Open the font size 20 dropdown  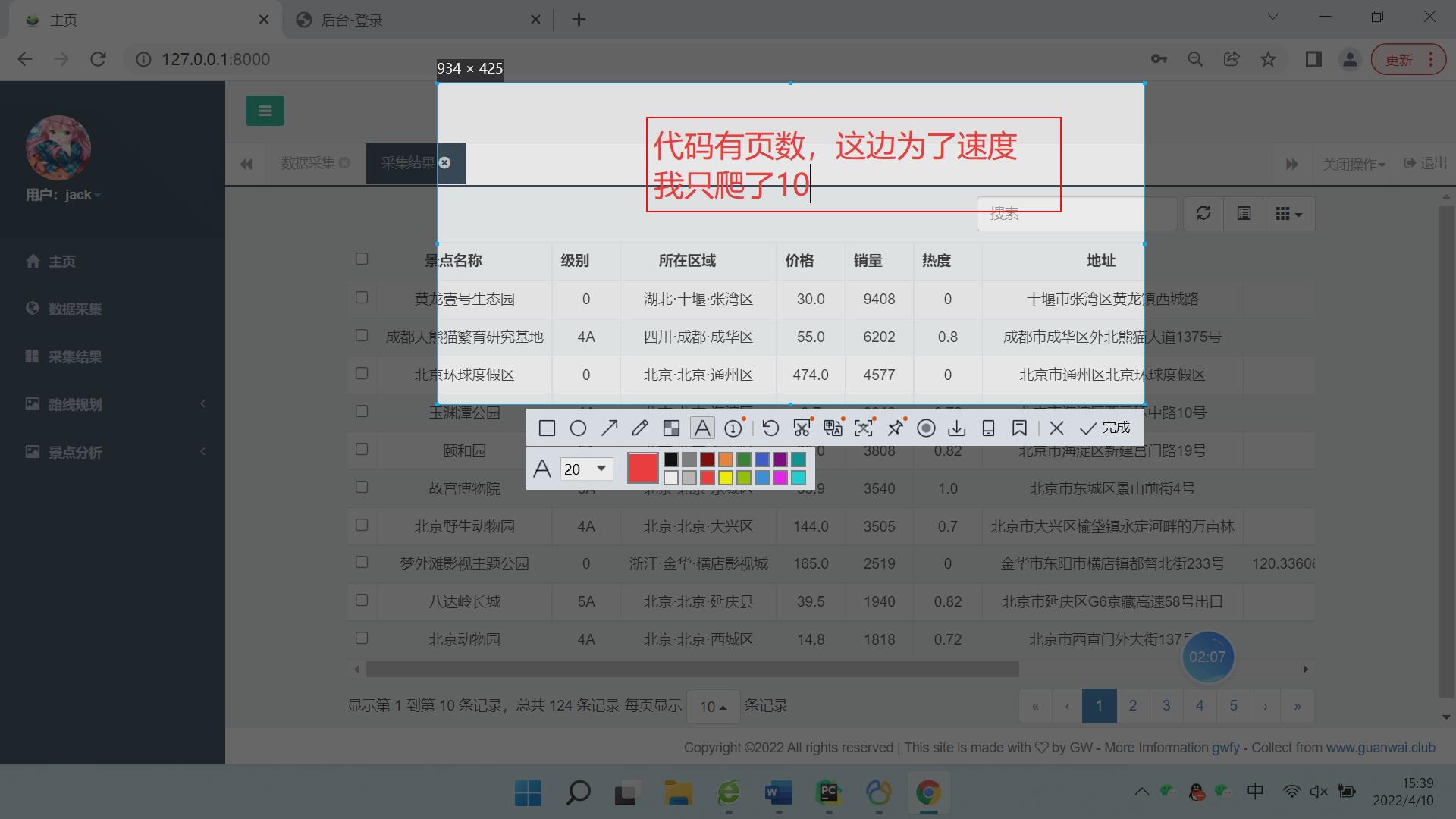tap(585, 469)
